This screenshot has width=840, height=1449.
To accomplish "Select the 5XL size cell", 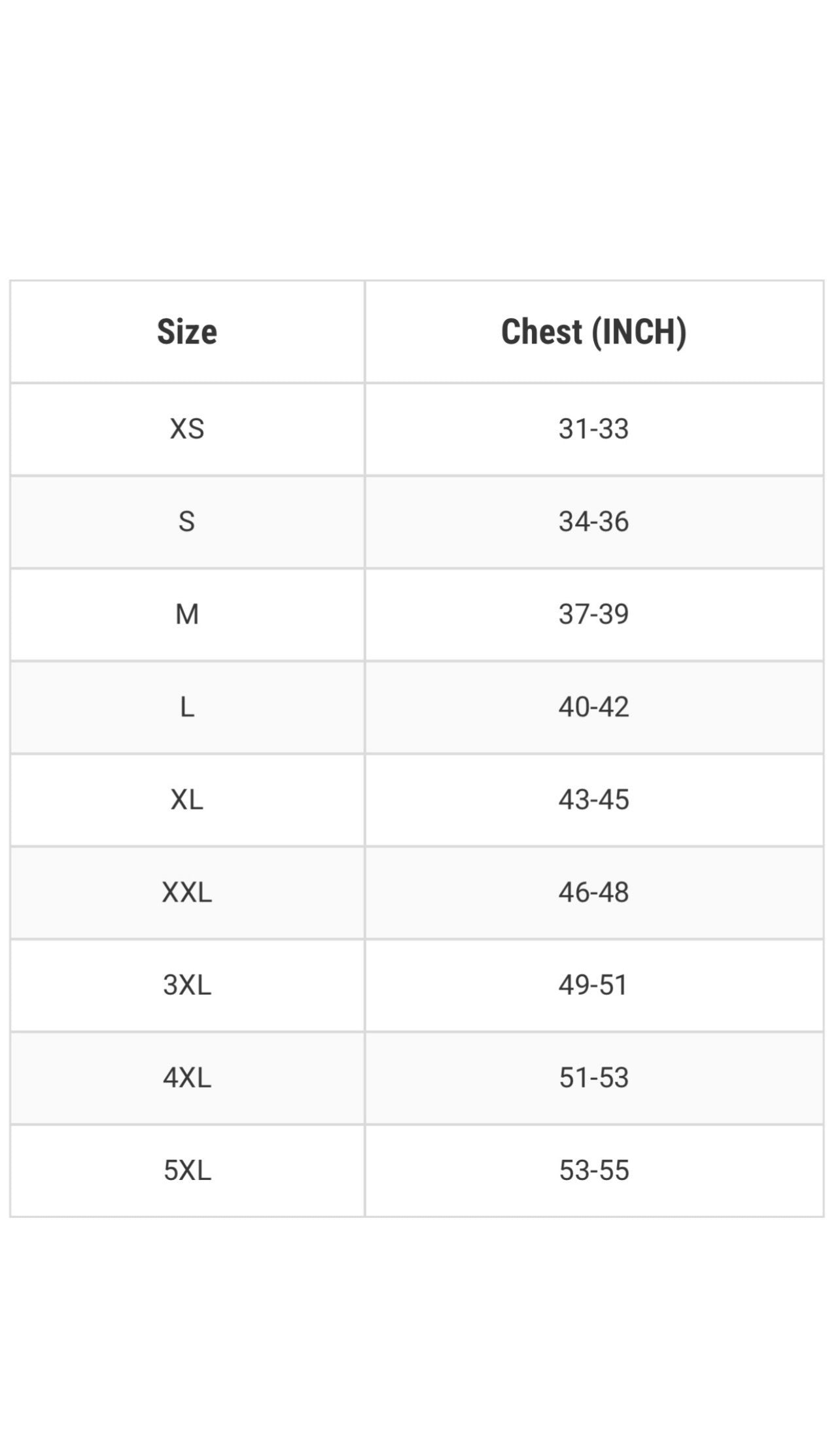I will [x=187, y=1170].
